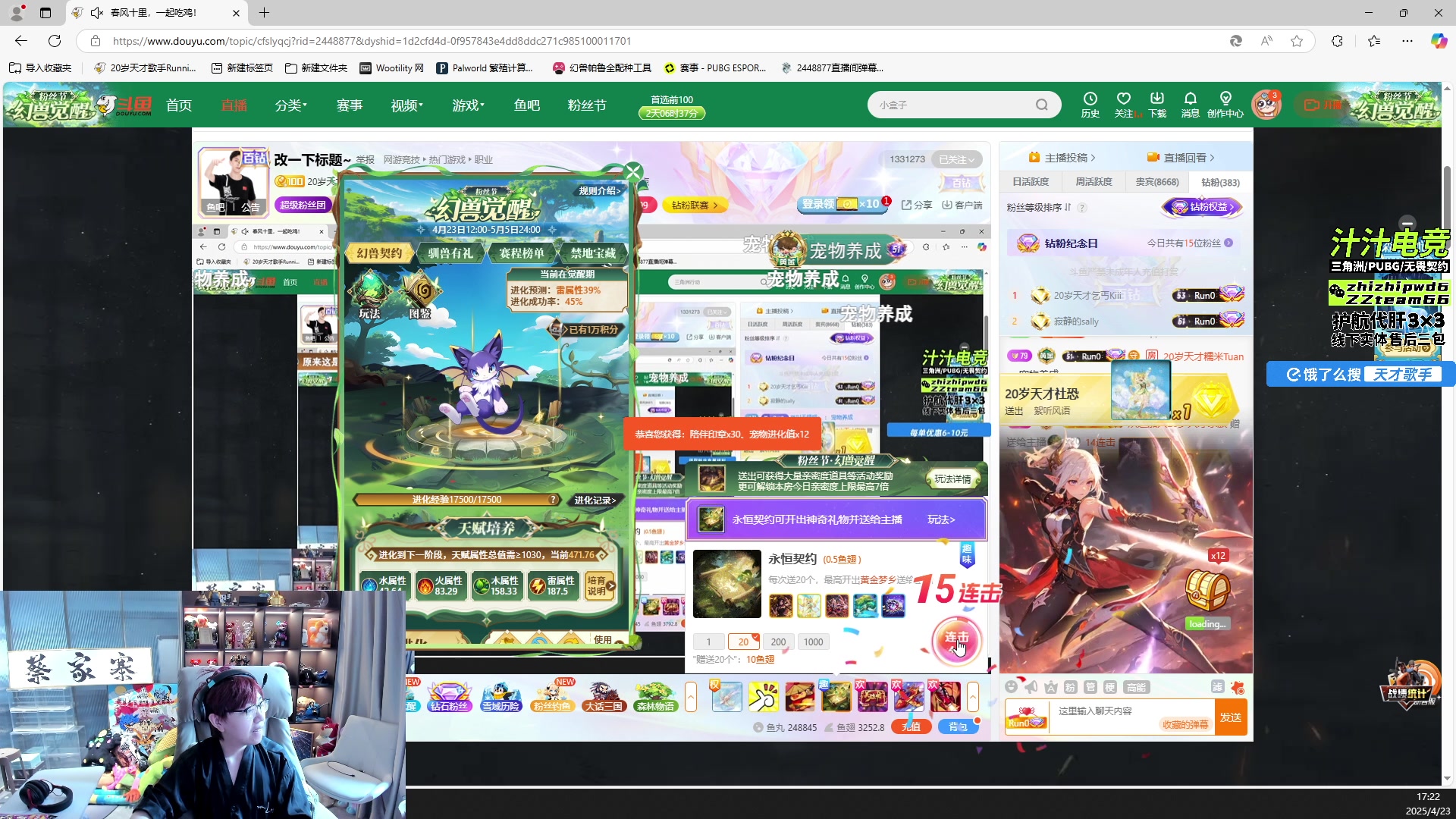
Task: Toggle 粉丝等级排序 sort order
Action: (x=1040, y=207)
